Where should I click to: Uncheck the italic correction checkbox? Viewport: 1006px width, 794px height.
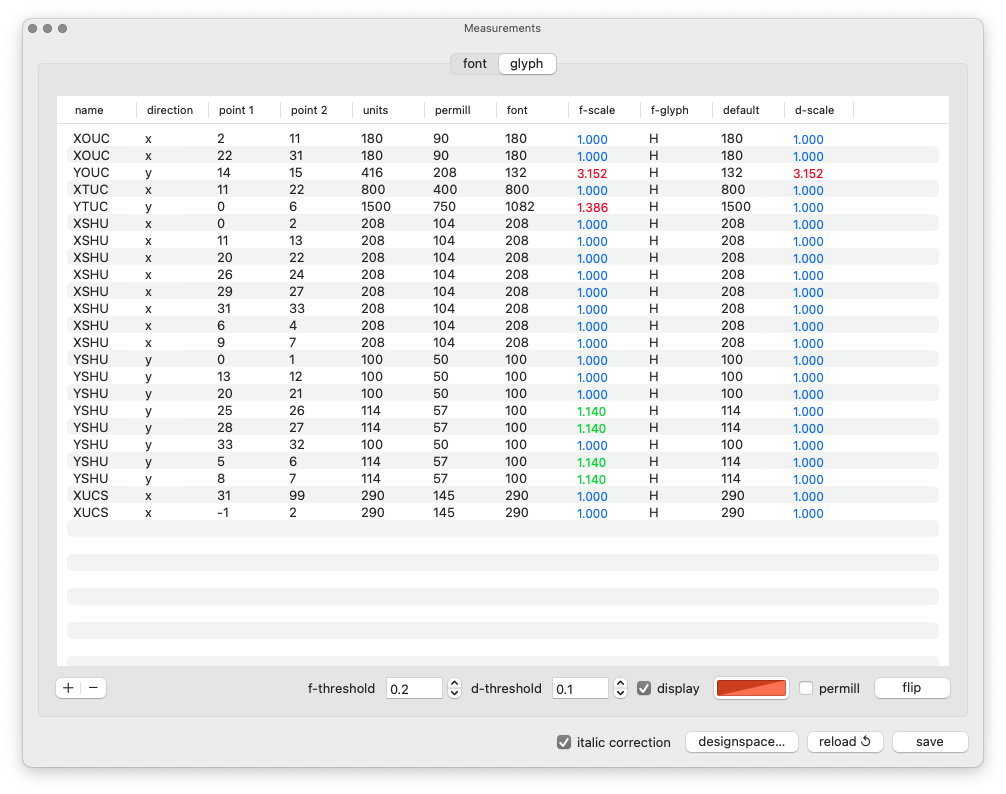tap(565, 742)
